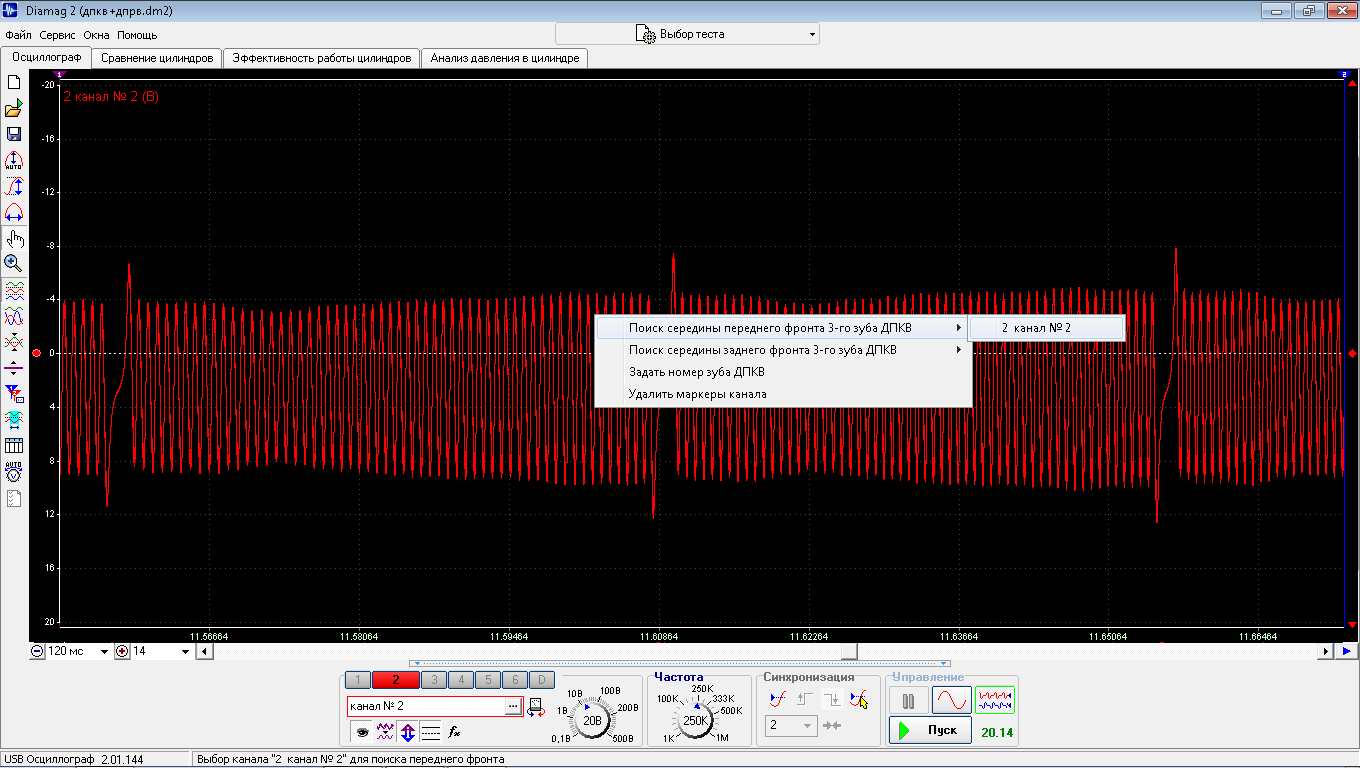Screen dimensions: 1360x768
Task: Click the overlaid sine waves display icon
Action: [14, 316]
